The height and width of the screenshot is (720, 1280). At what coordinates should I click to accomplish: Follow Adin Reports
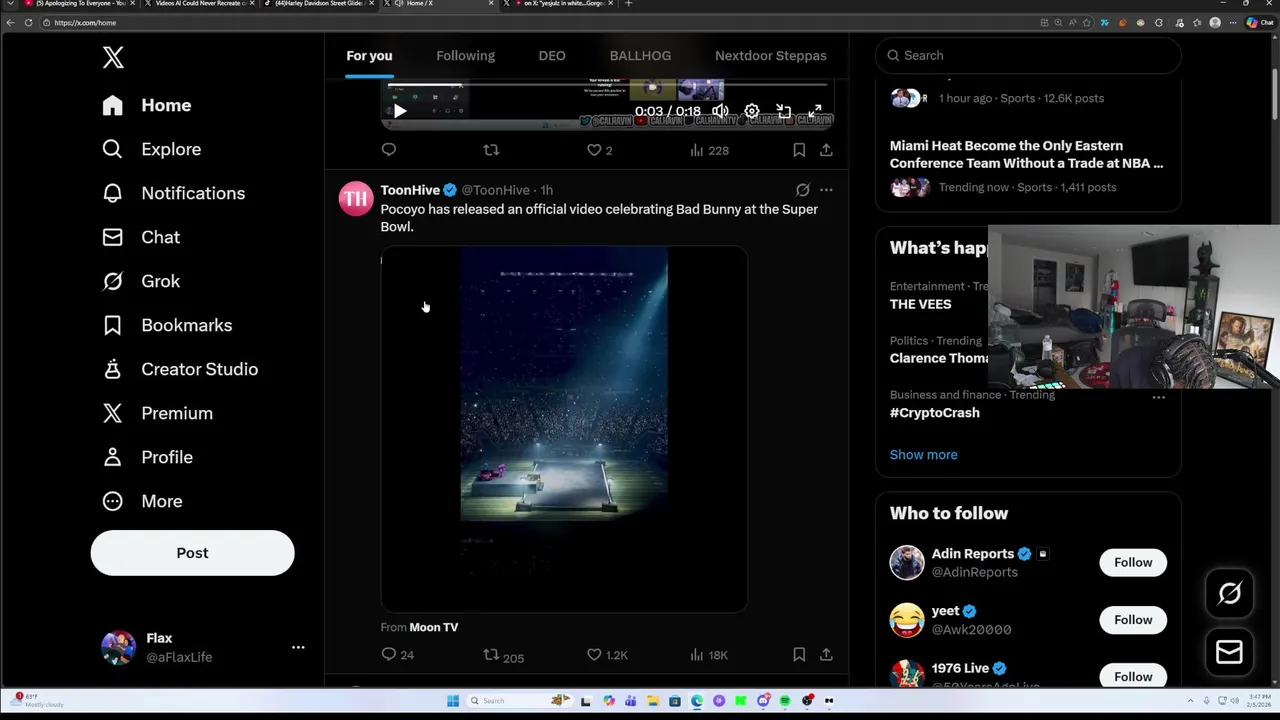coord(1133,562)
